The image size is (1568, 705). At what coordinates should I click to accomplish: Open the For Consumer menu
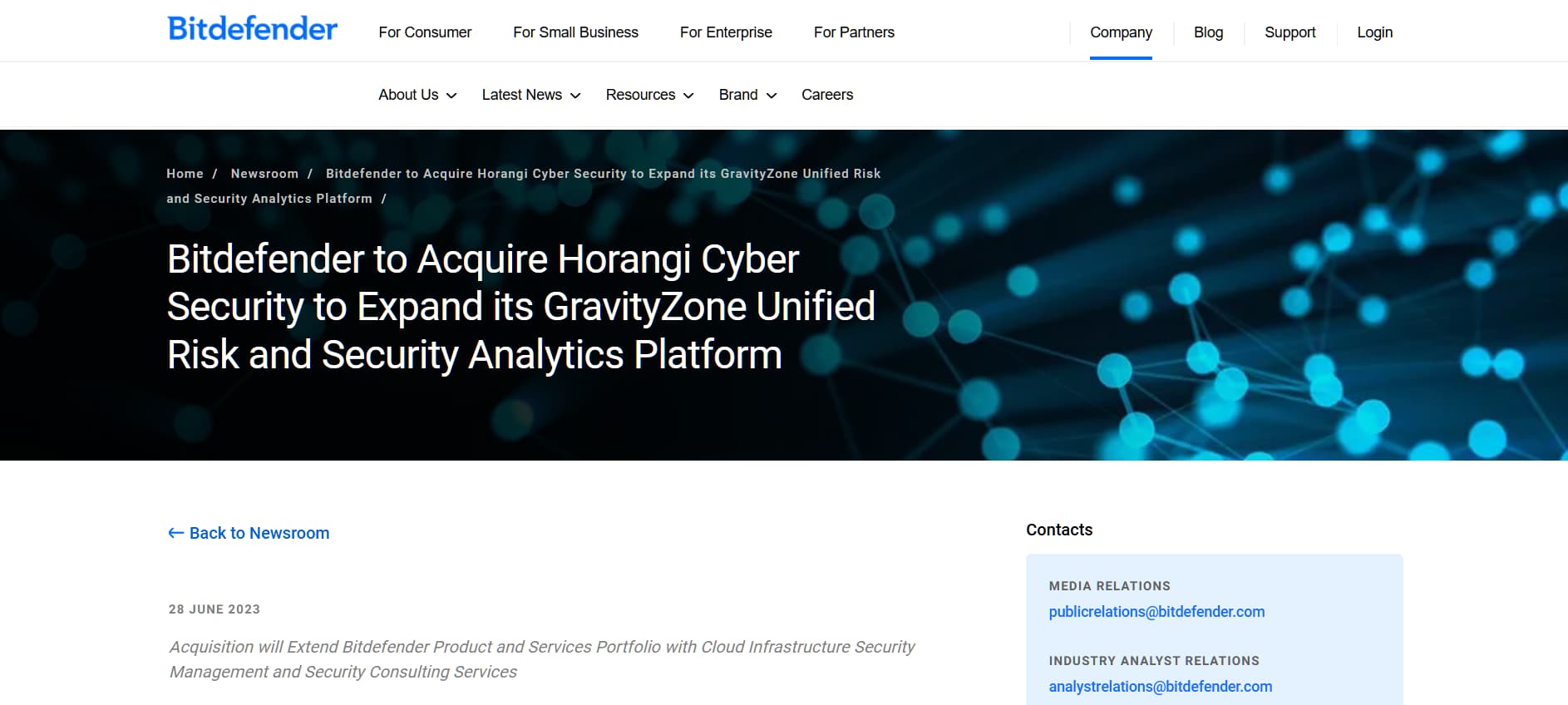pyautogui.click(x=425, y=32)
